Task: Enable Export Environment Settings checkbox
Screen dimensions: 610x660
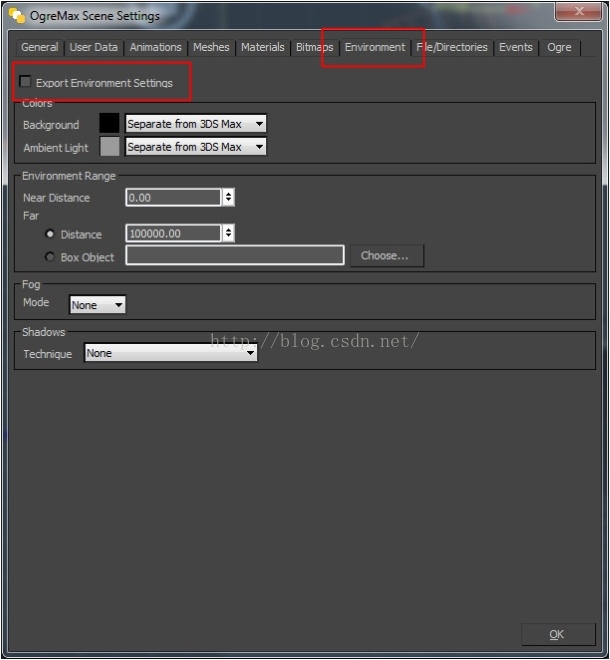Action: click(x=25, y=81)
